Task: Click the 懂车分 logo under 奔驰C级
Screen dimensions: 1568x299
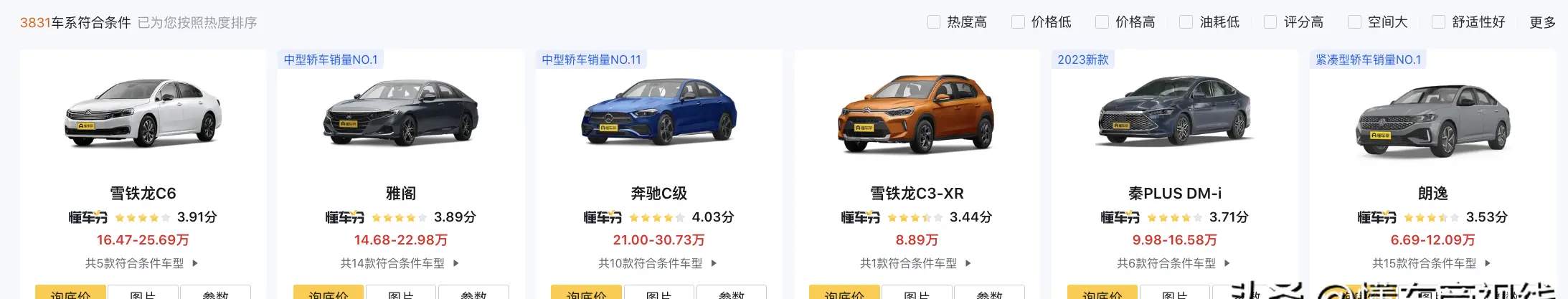Action: [x=603, y=217]
